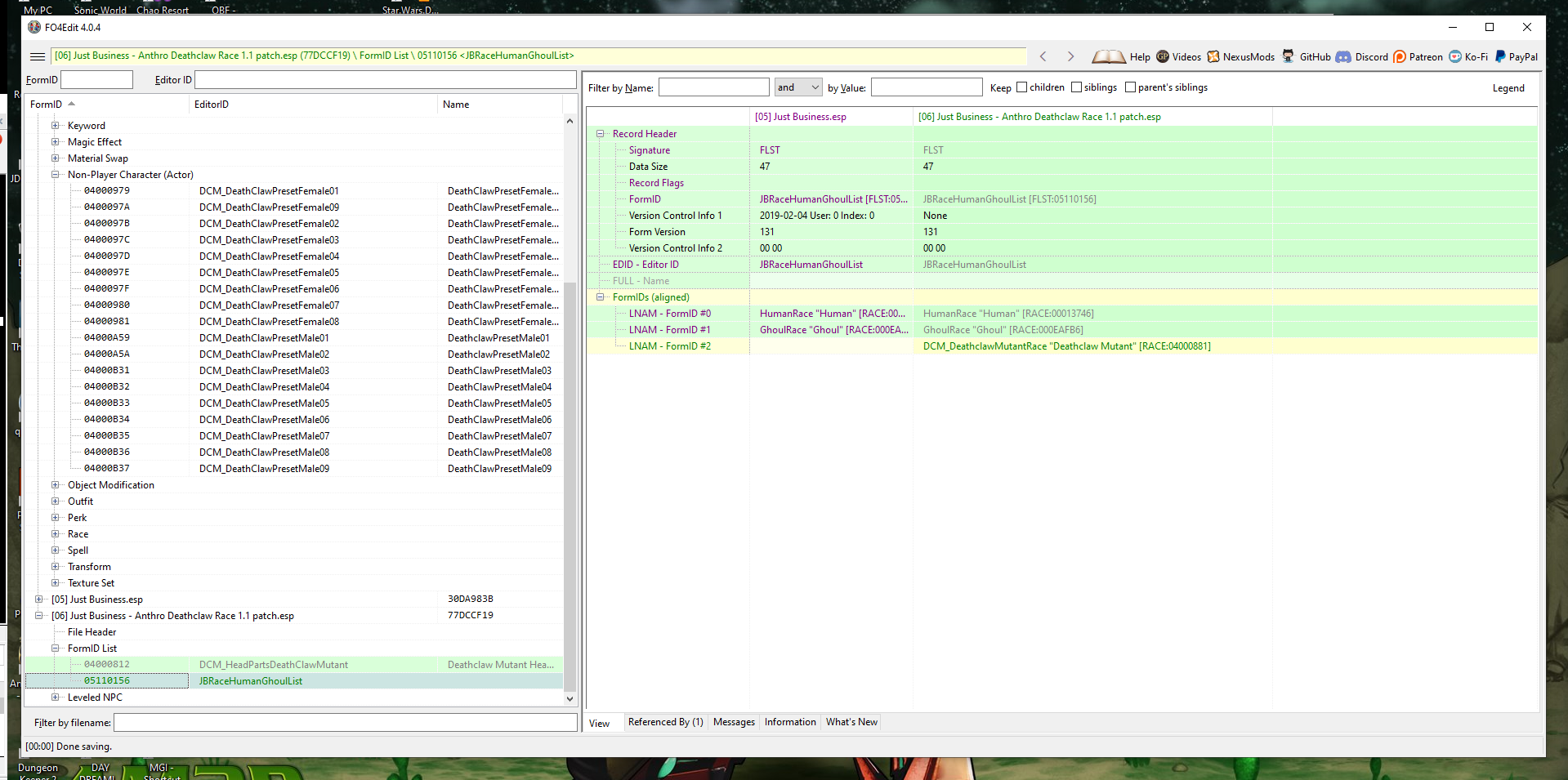Focus the Editor ID search field

pos(385,79)
